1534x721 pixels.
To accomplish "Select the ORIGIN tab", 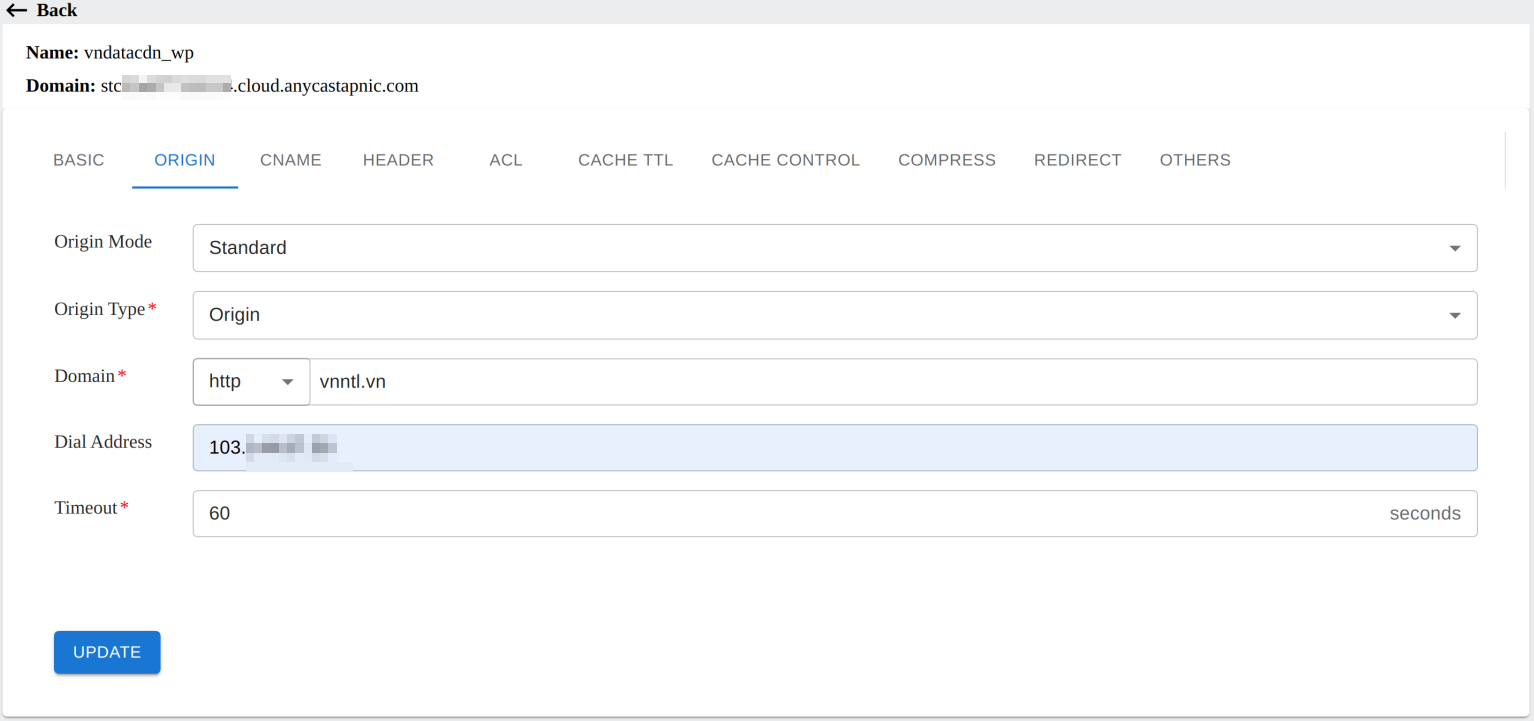I will [185, 160].
